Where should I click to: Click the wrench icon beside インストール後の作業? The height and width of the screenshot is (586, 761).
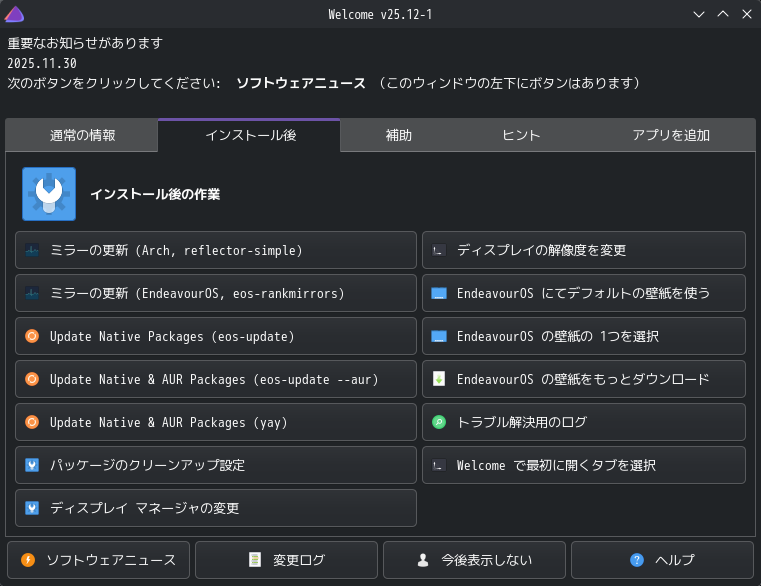[49, 194]
